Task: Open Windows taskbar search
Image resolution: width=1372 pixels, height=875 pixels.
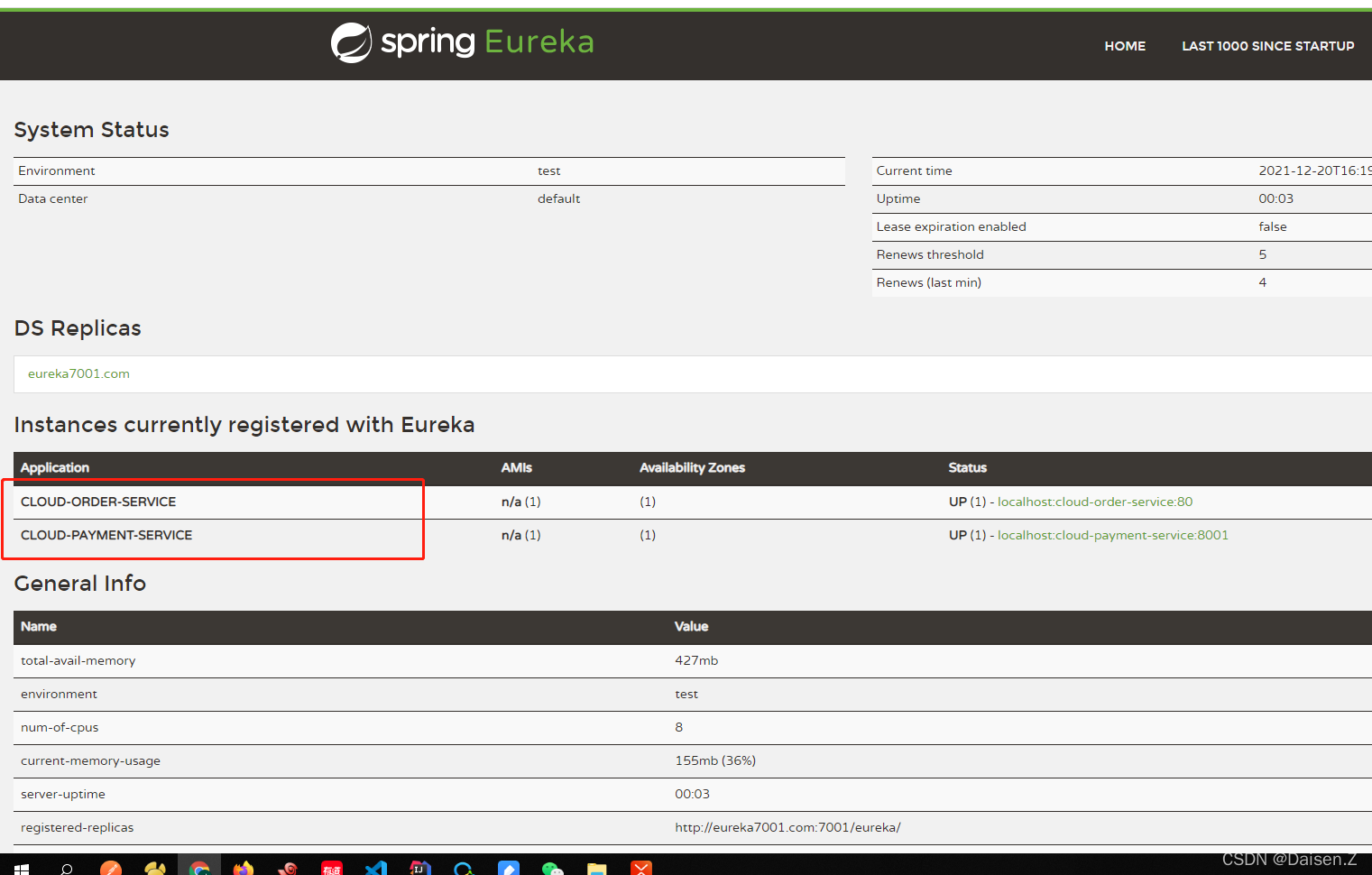Action: (66, 868)
